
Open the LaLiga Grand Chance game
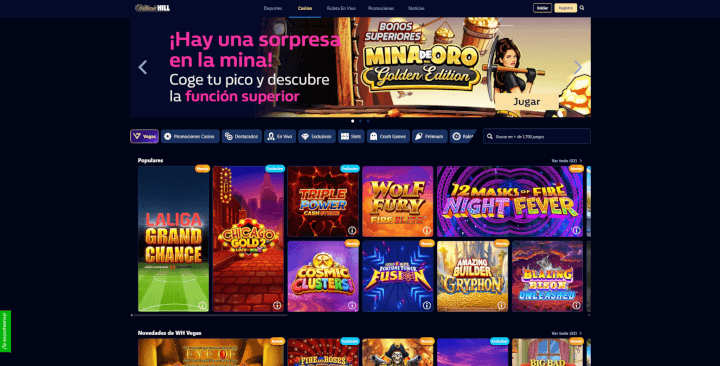click(174, 239)
